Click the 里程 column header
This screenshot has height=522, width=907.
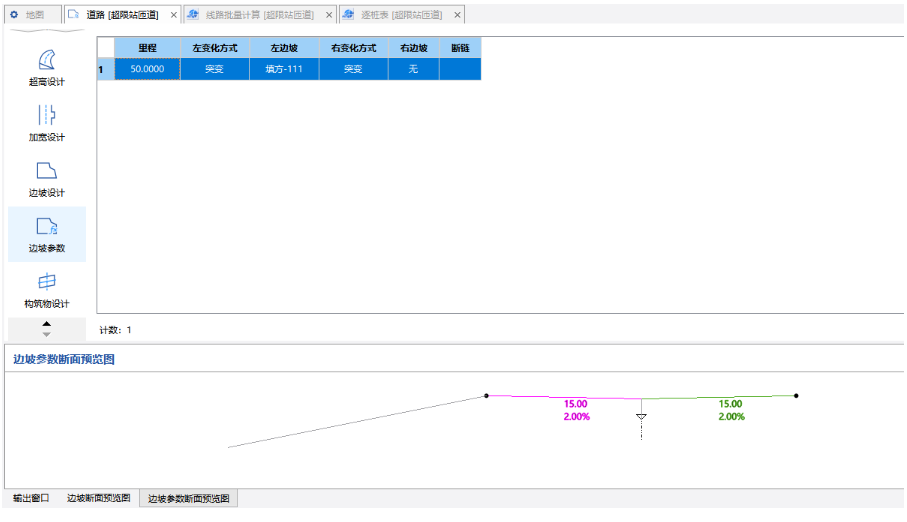(x=148, y=48)
